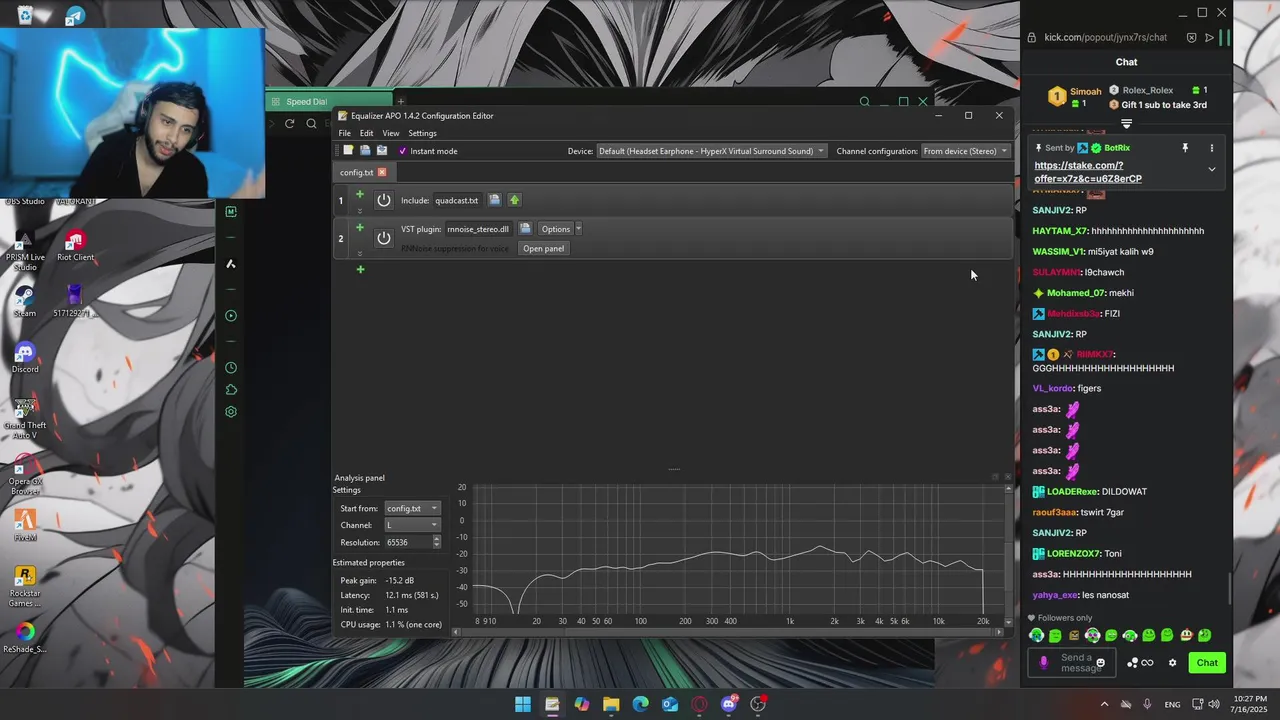Close the config.txt tab
Viewport: 1280px width, 720px height.
(382, 172)
